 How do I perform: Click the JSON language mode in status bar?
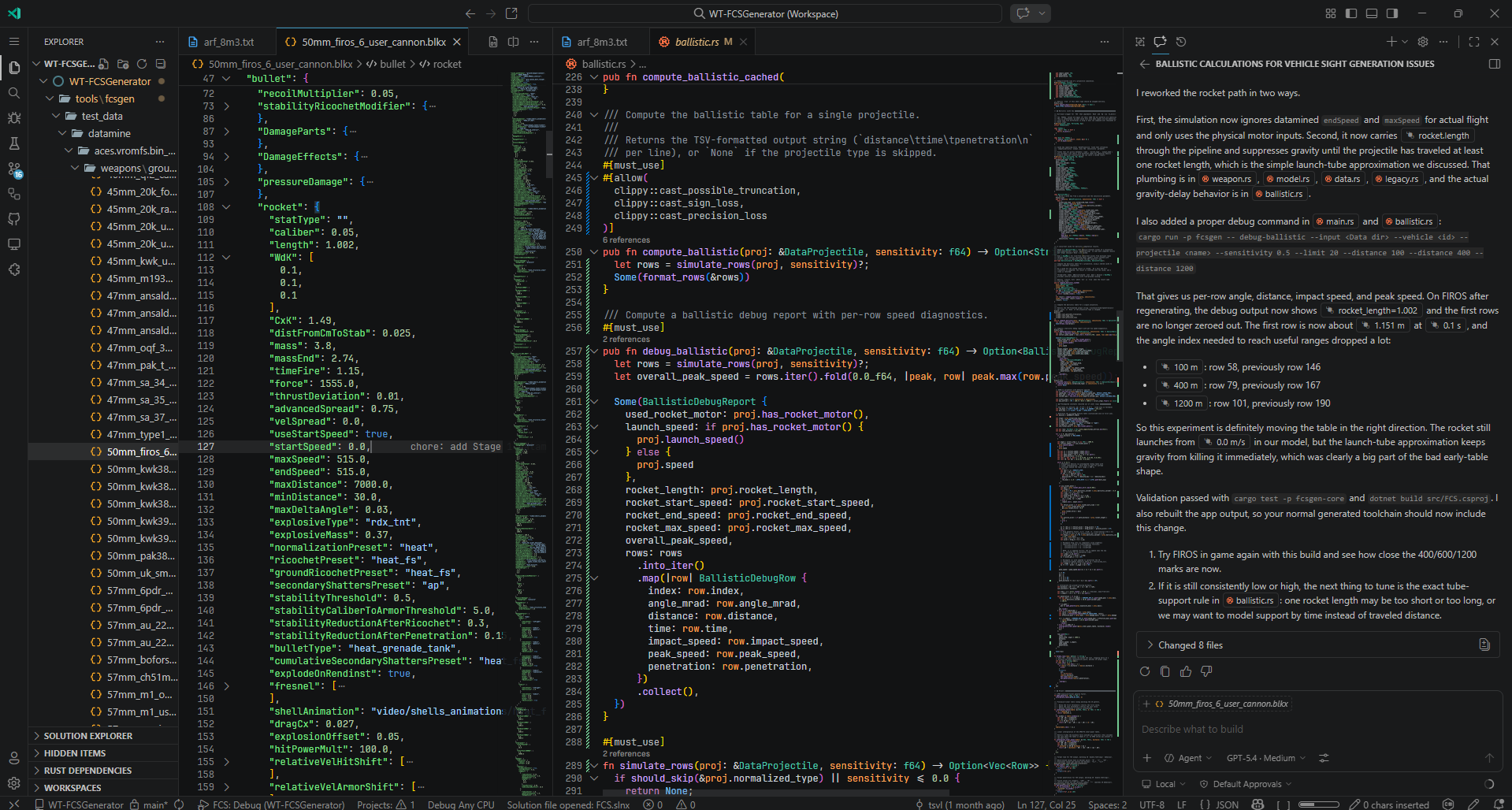pos(1227,804)
